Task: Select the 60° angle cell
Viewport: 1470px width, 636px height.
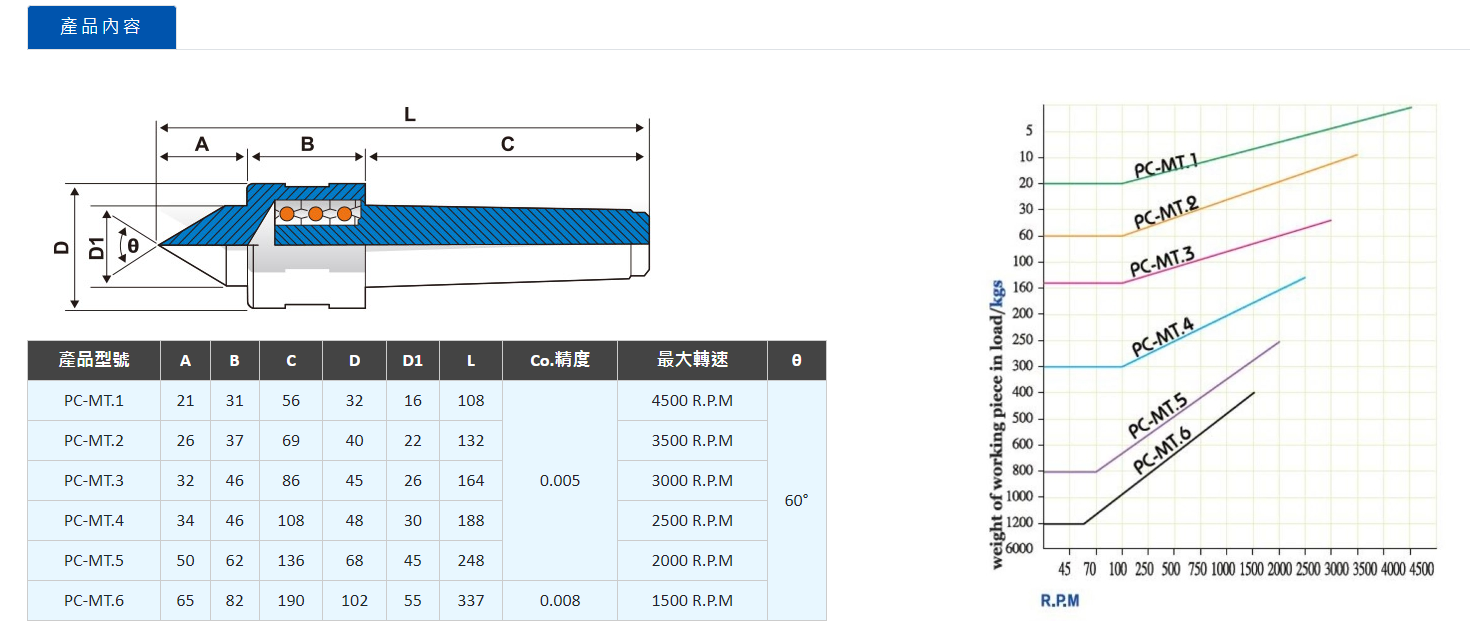Action: click(x=795, y=500)
